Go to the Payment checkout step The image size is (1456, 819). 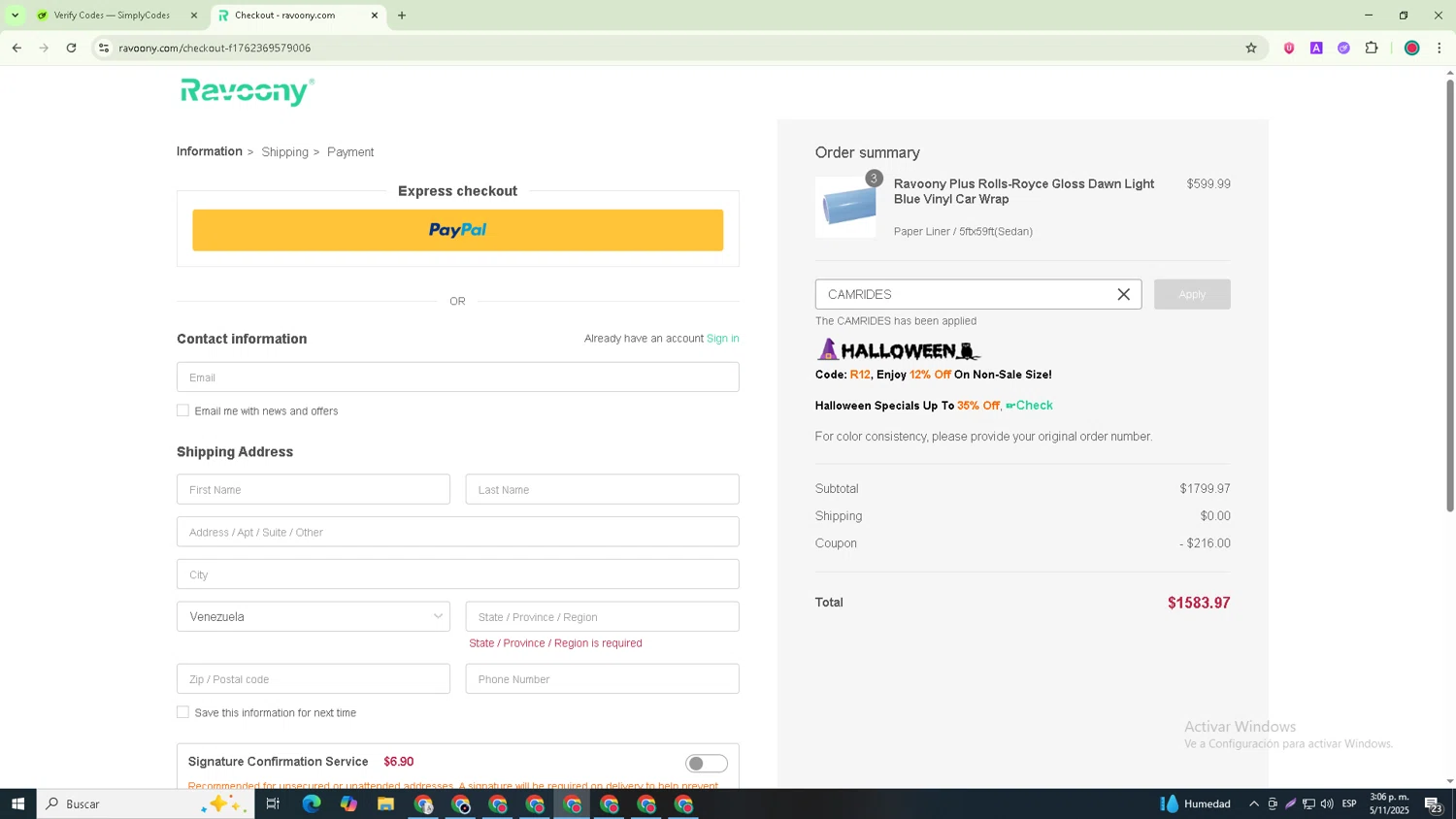(350, 152)
